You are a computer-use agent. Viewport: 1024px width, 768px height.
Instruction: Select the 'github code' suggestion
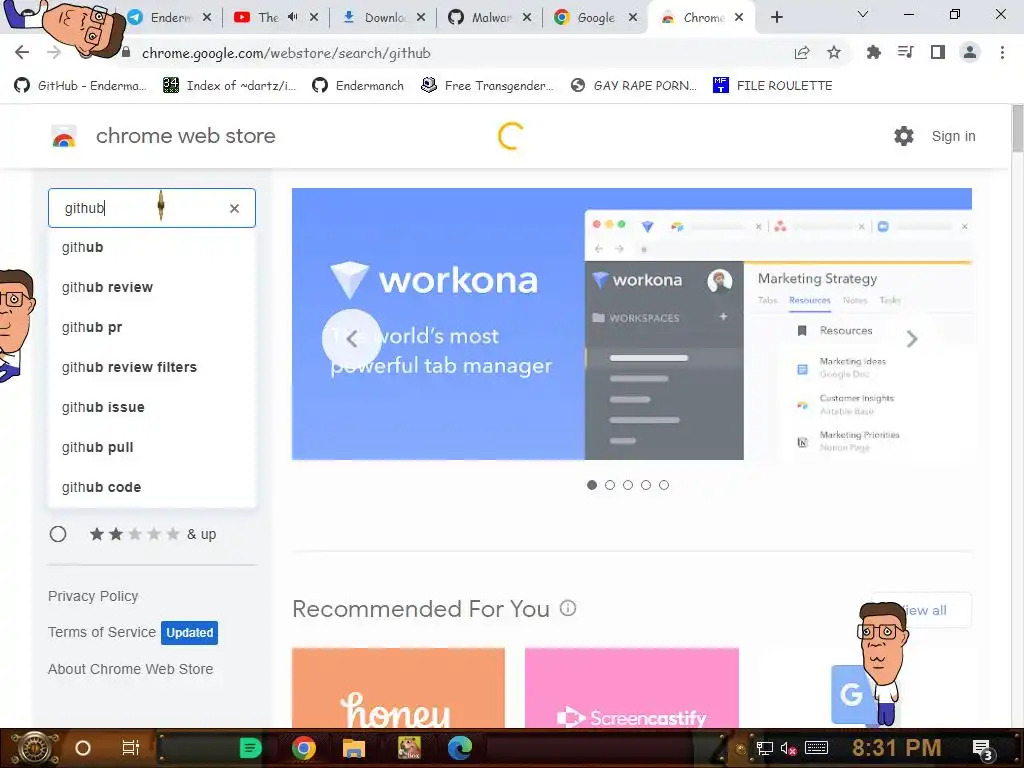[x=152, y=487]
